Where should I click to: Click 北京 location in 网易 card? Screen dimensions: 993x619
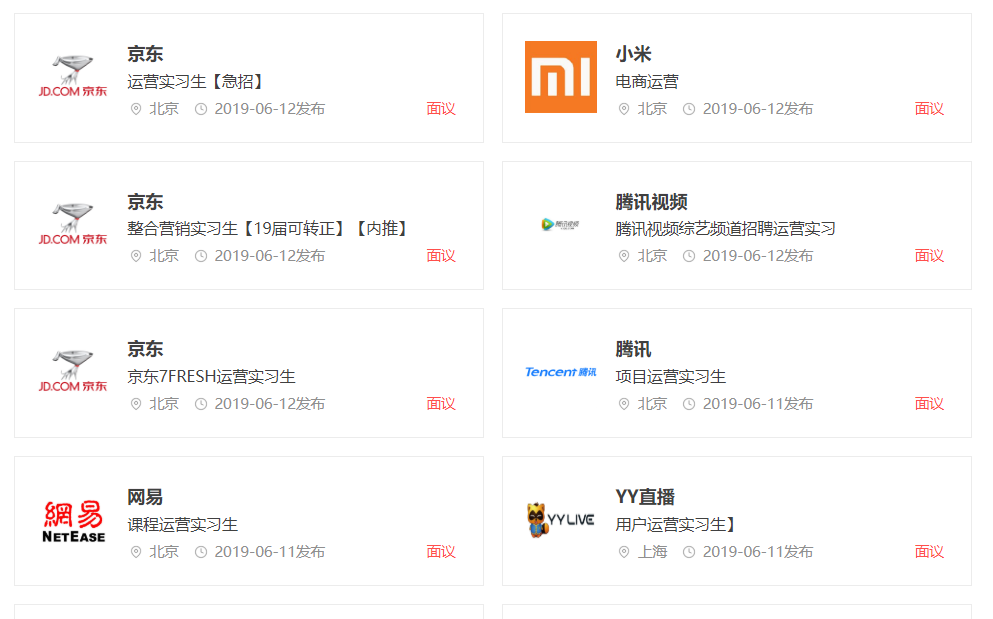pos(164,552)
